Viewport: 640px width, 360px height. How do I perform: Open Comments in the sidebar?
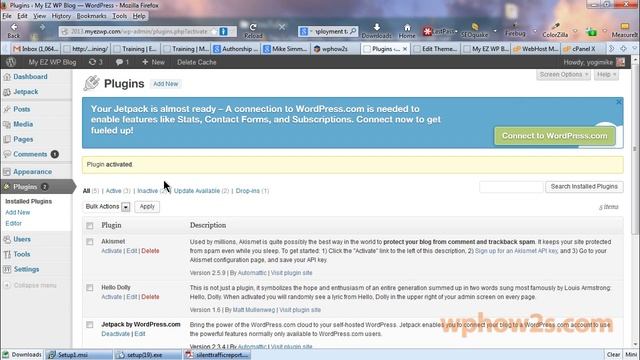point(30,154)
